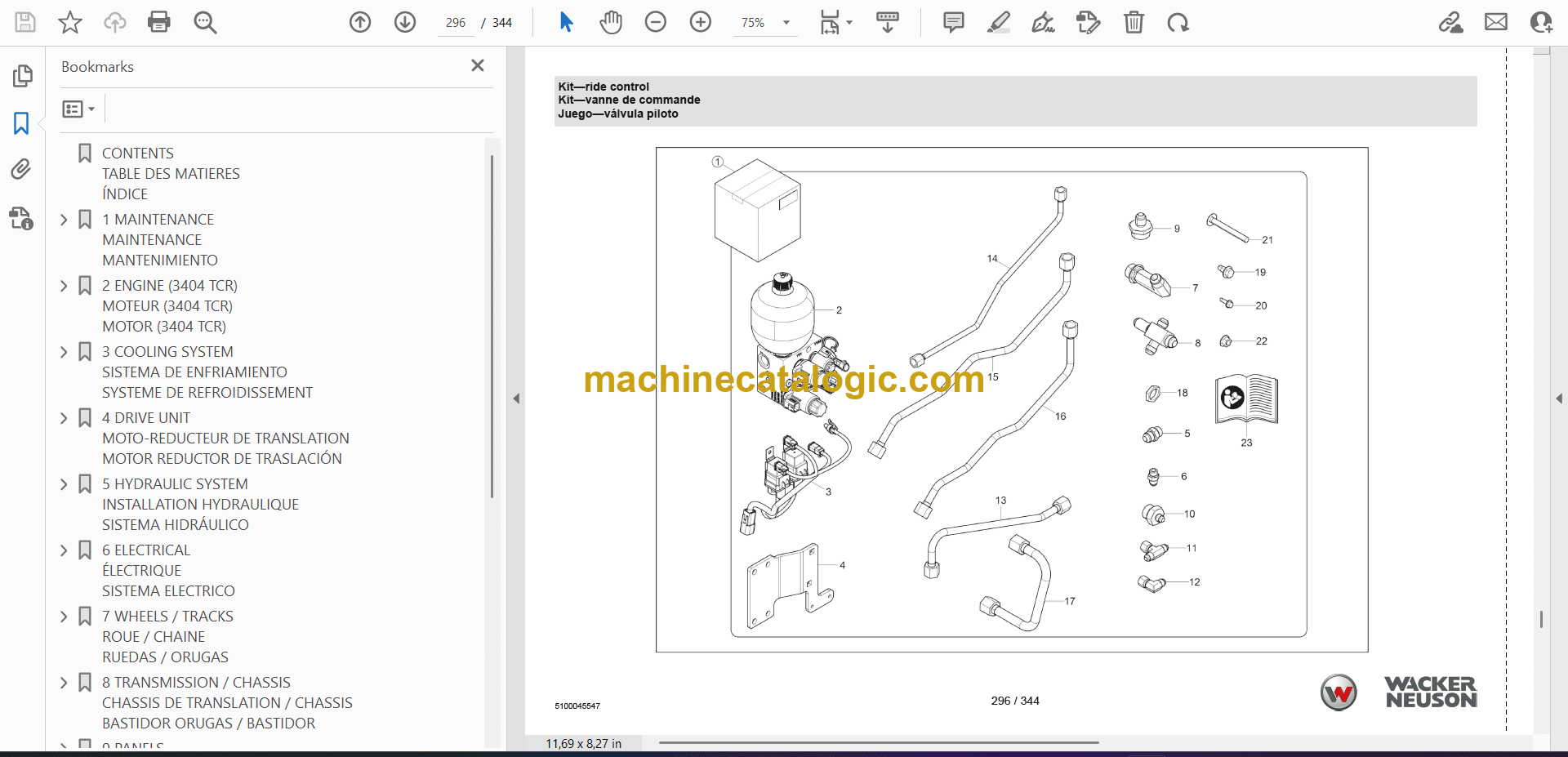Screen dimensions: 1568x757
Task: Send file by email envelope icon
Action: (x=1496, y=22)
